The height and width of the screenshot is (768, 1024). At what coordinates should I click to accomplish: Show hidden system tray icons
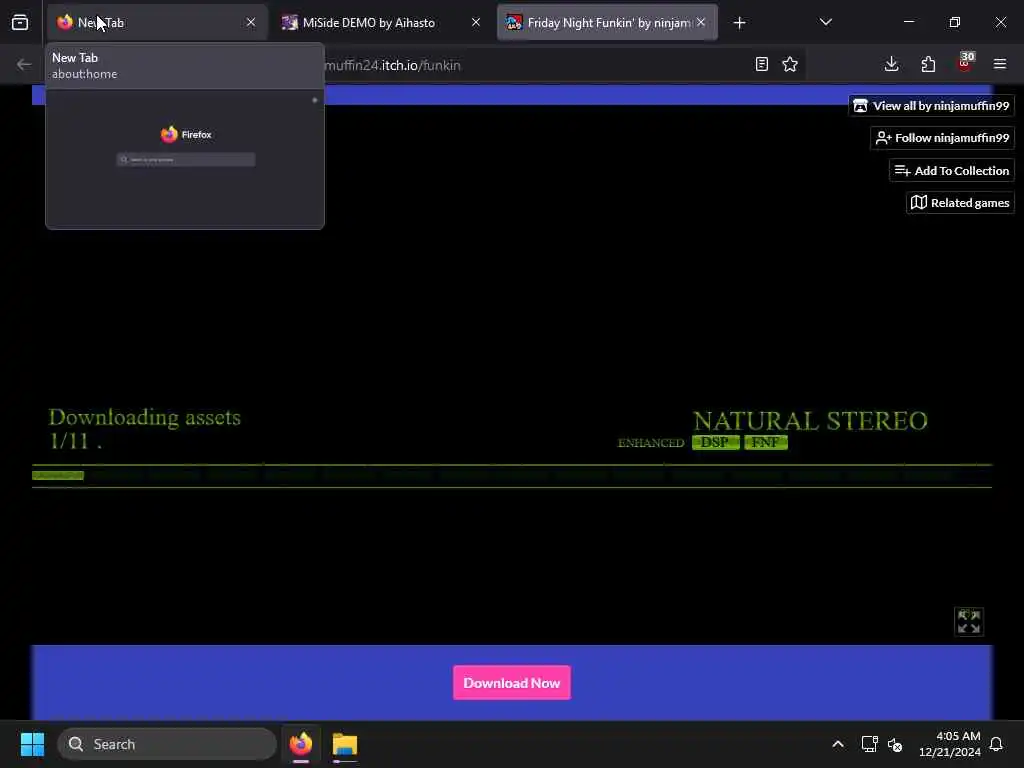(838, 744)
